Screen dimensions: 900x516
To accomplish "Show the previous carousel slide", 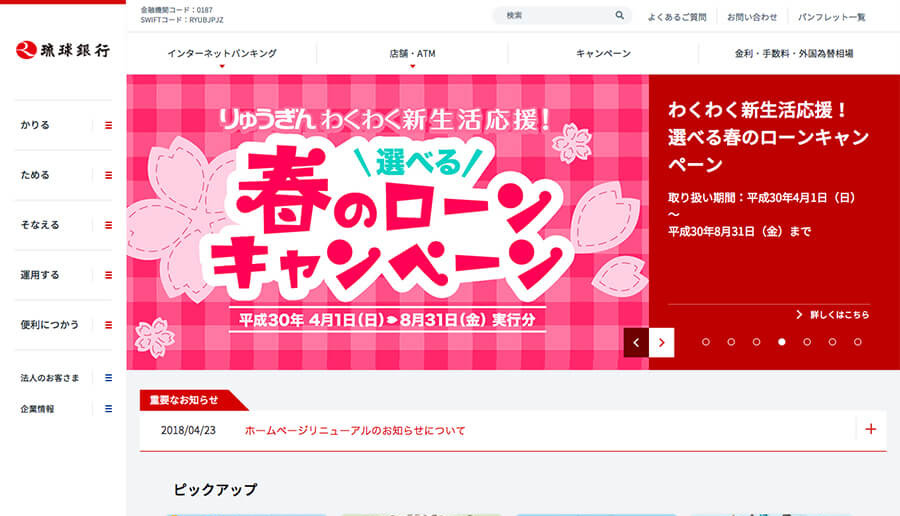I will (x=636, y=342).
